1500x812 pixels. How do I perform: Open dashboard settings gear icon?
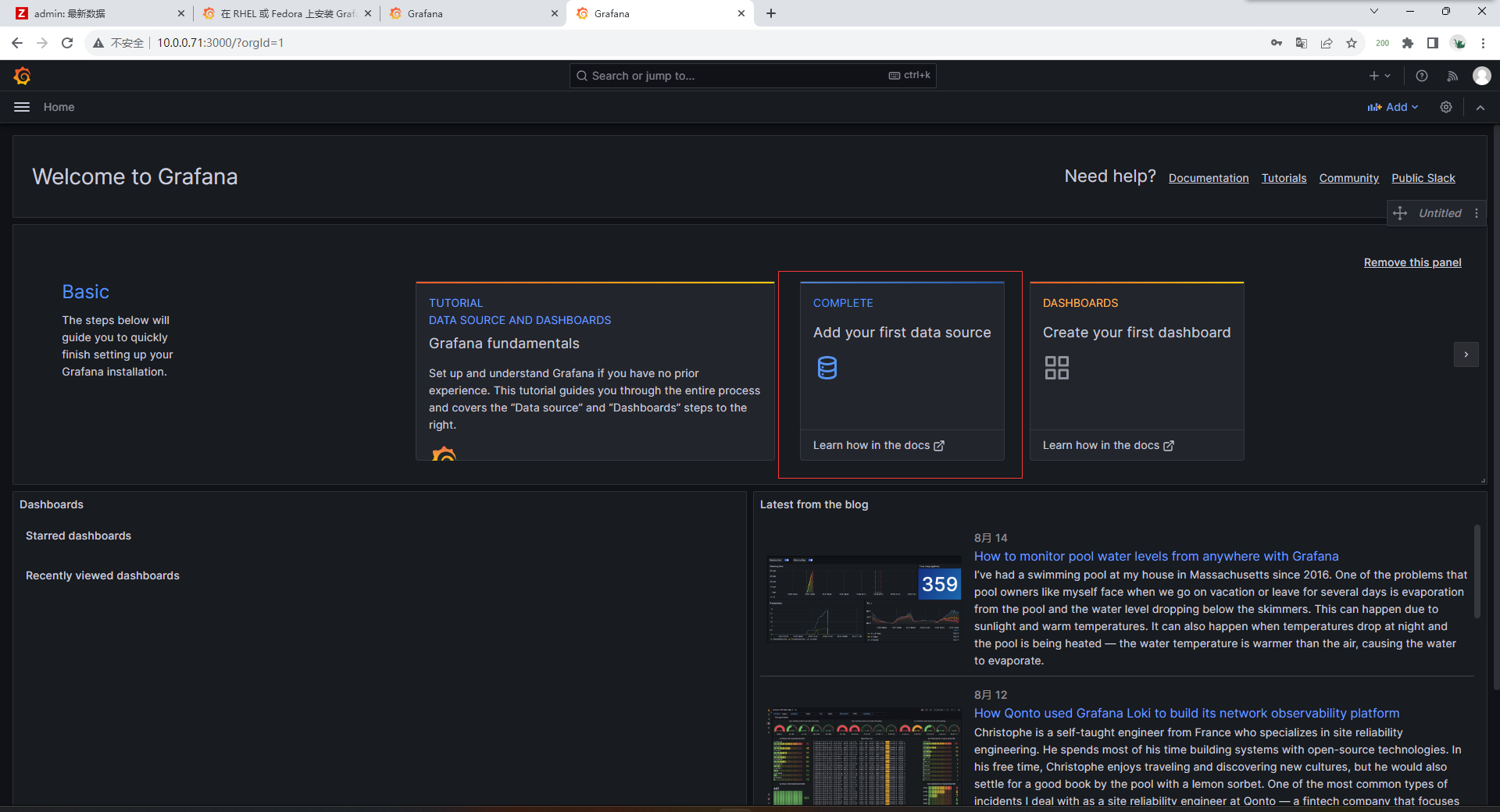tap(1446, 107)
